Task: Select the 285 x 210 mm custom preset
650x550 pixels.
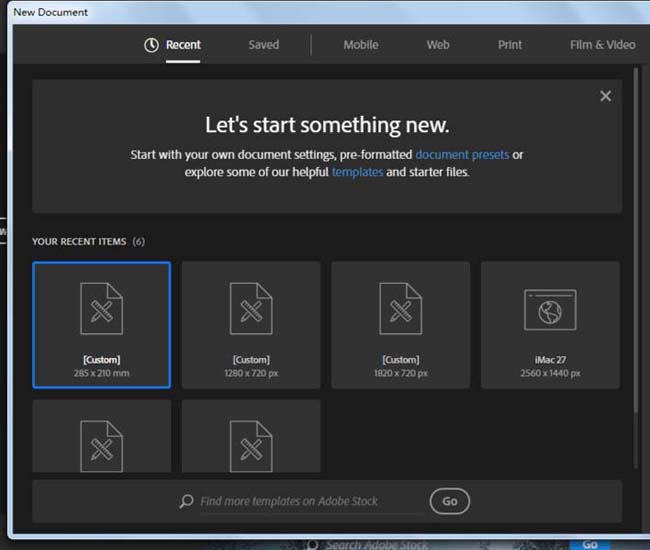Action: 101,325
